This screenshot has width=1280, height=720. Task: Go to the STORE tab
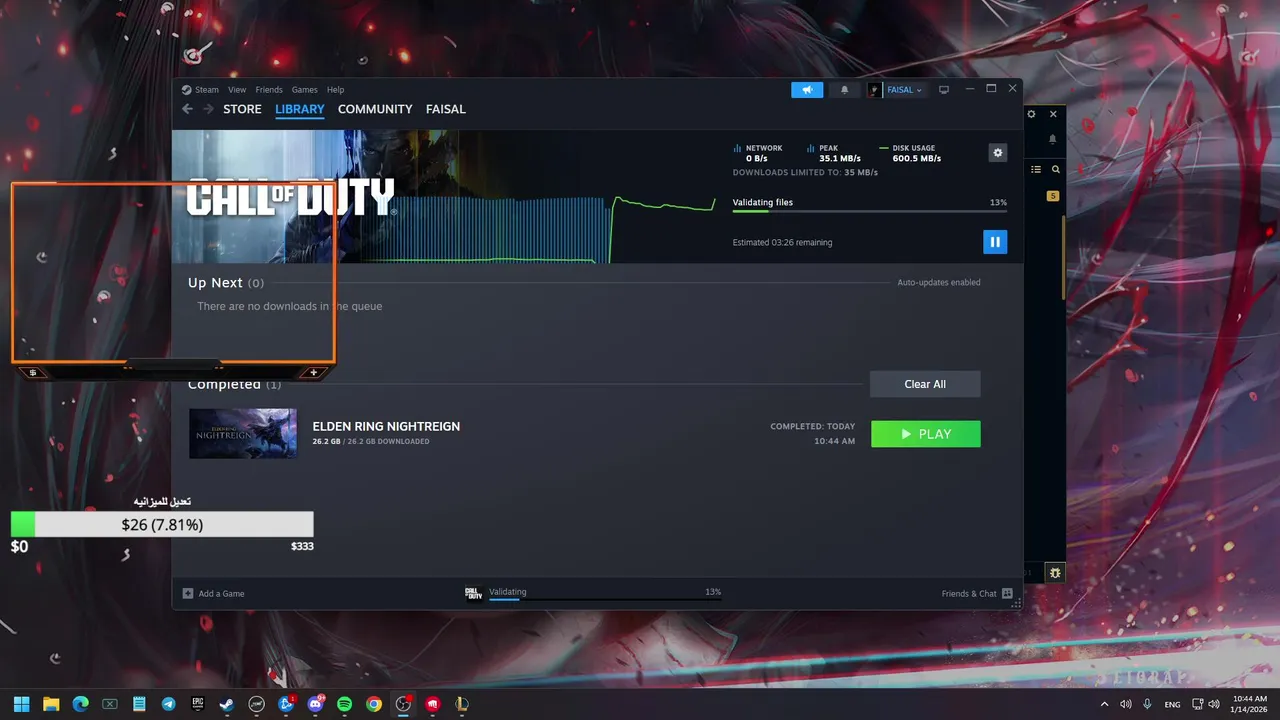coord(242,109)
